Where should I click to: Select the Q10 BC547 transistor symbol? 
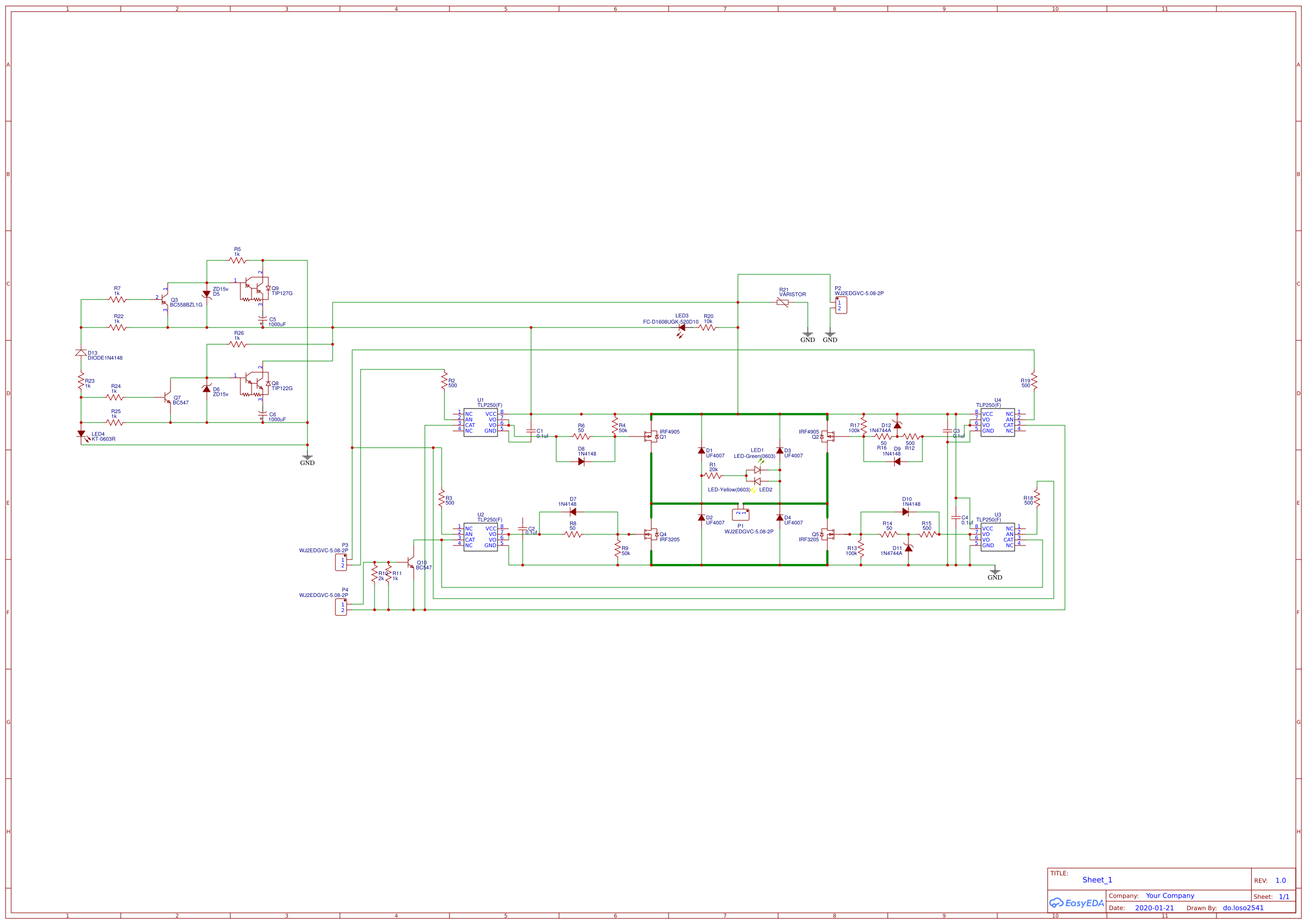tap(410, 563)
